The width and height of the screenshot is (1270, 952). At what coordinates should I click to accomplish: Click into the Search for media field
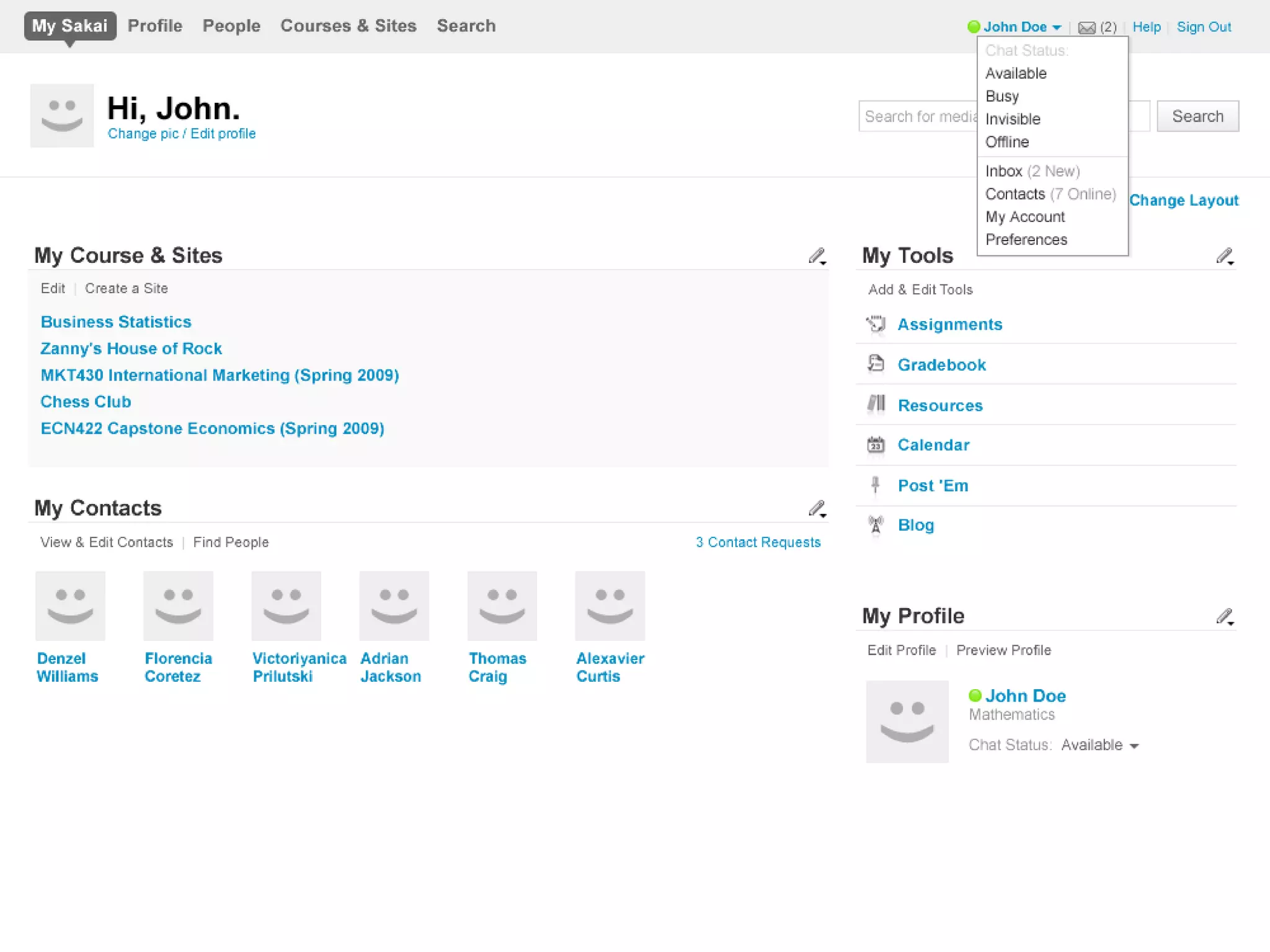pyautogui.click(x=919, y=117)
